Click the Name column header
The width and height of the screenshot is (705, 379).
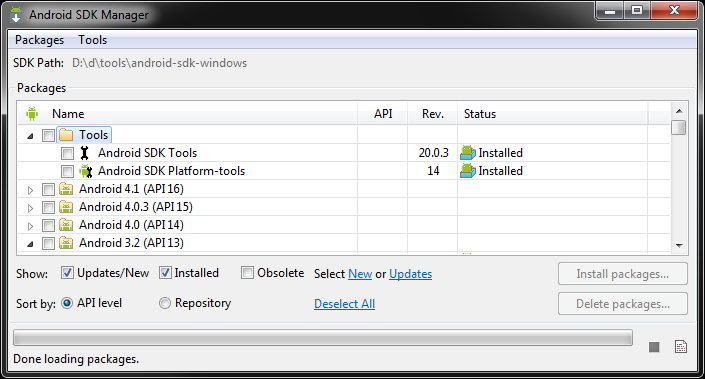68,114
